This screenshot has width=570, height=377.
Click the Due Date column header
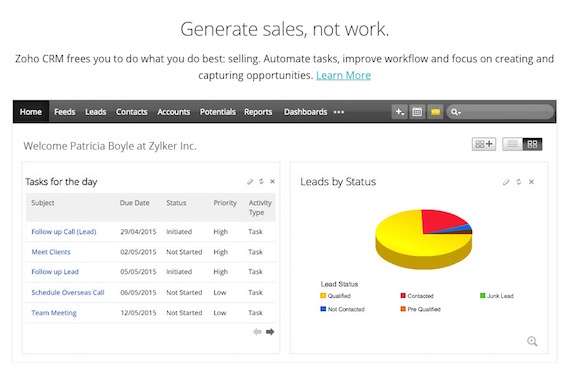coord(135,203)
